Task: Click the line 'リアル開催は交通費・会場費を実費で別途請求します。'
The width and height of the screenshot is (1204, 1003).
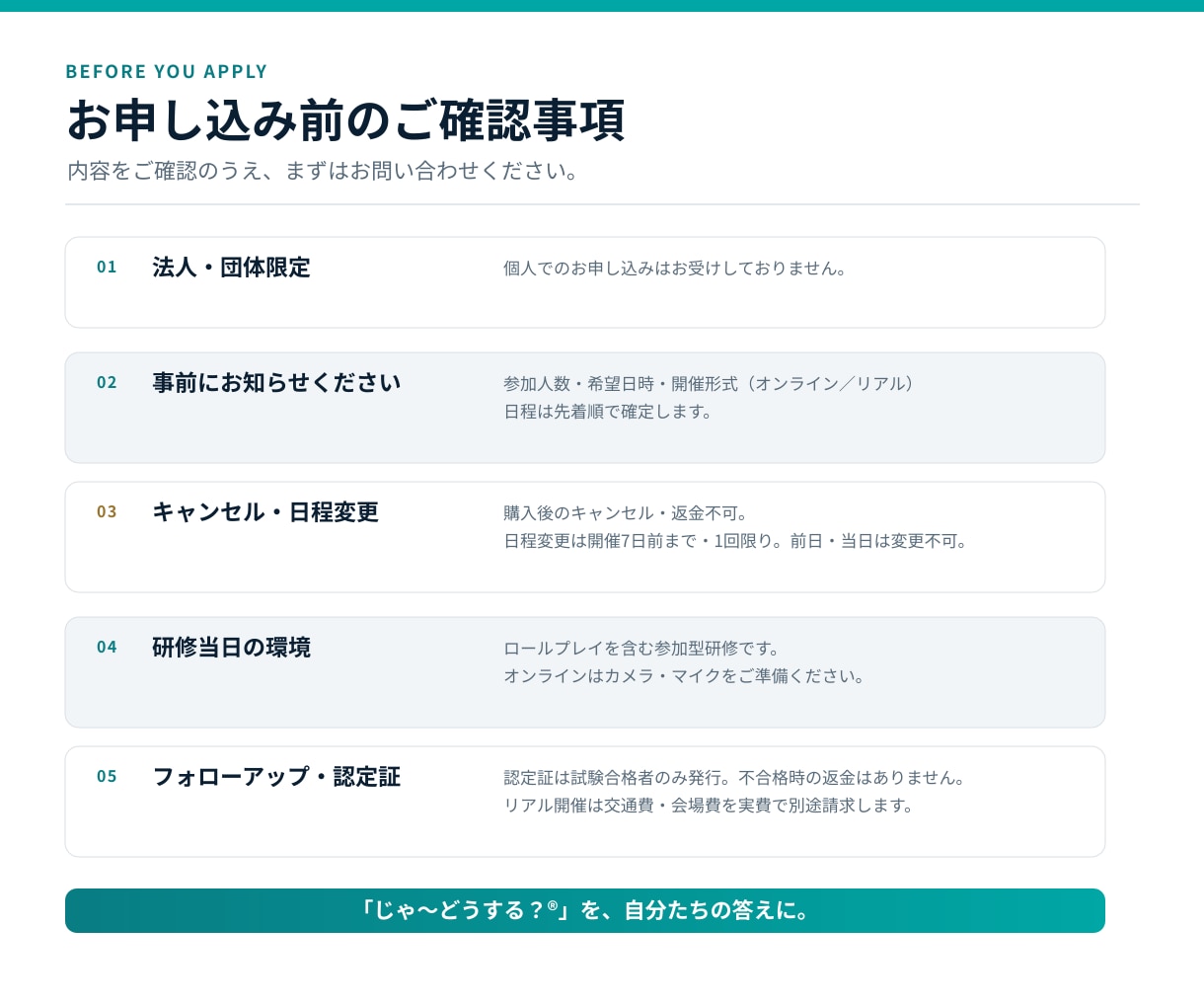Action: tap(710, 806)
